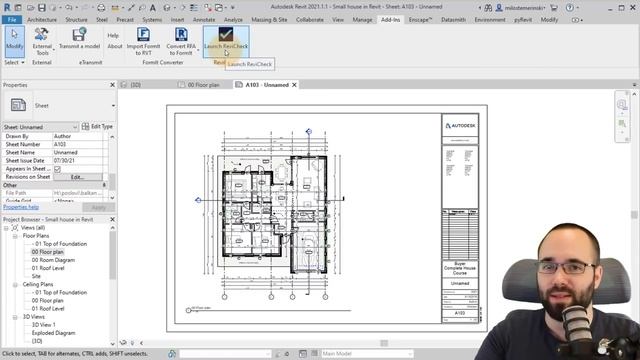Click the Revit application logo
The width and height of the screenshot is (640, 360).
7,7
